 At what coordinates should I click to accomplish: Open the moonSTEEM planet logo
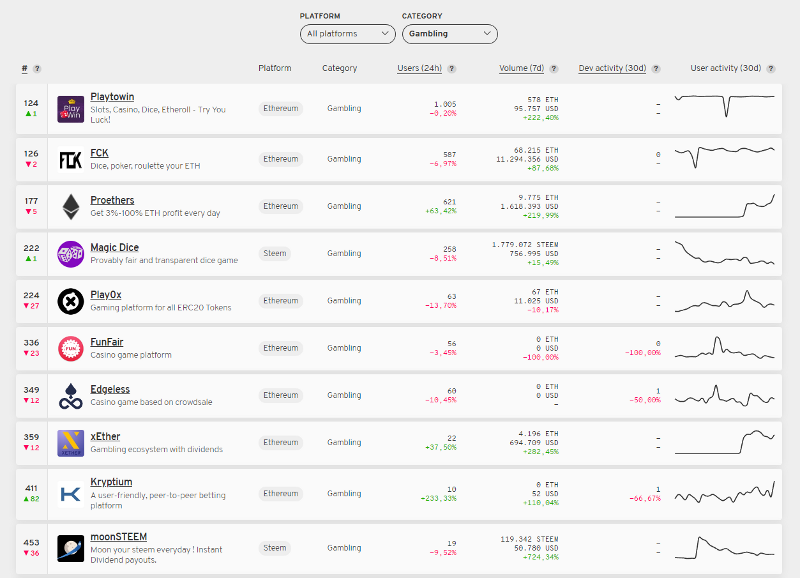pyautogui.click(x=70, y=548)
